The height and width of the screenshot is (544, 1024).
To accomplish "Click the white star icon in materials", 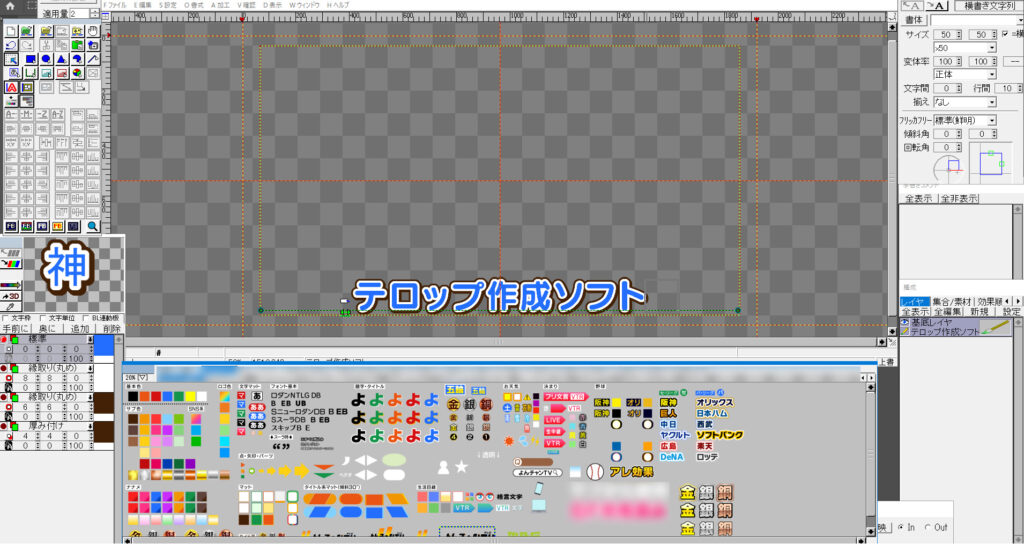I will point(461,466).
